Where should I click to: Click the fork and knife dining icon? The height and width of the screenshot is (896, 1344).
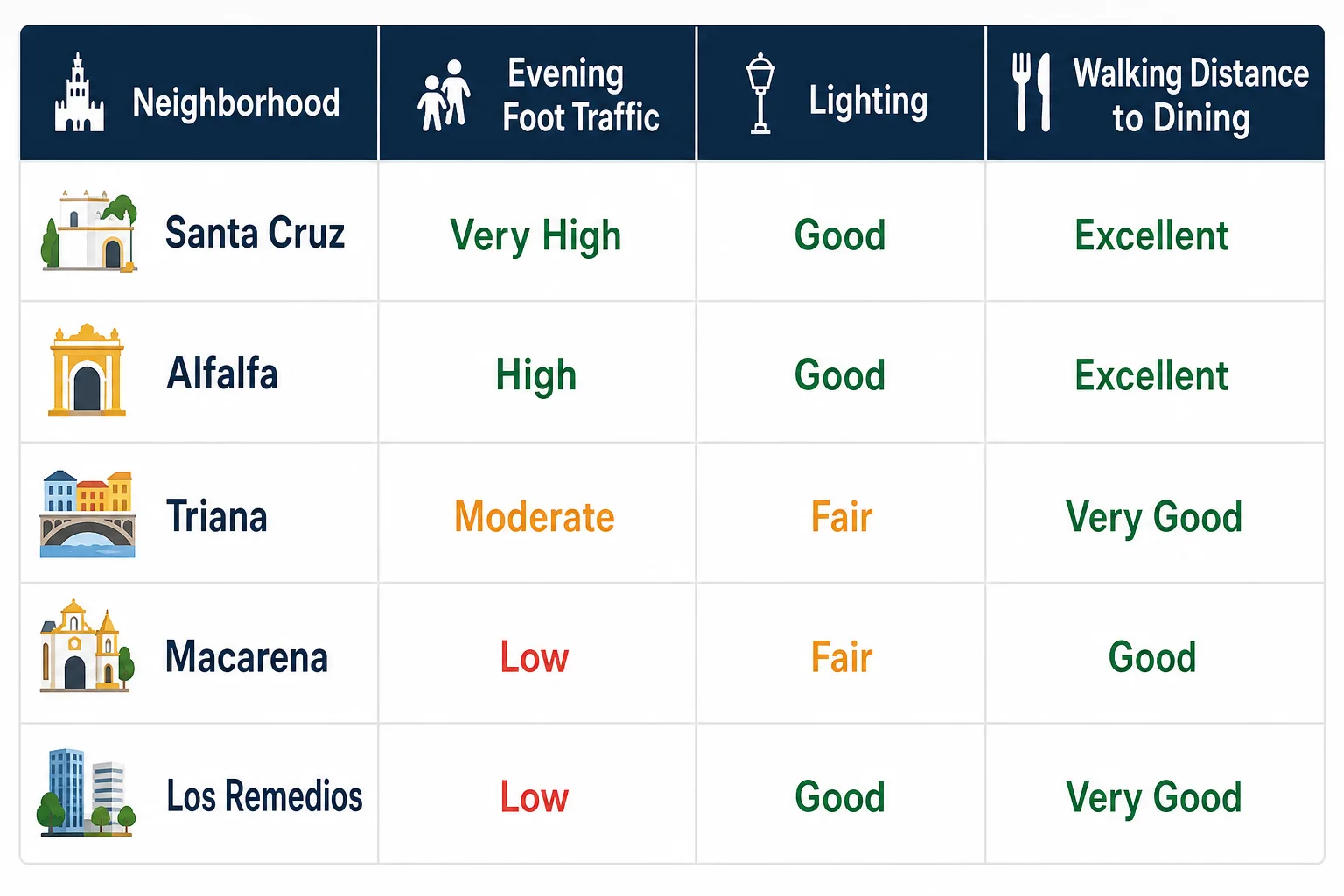coord(1032,92)
